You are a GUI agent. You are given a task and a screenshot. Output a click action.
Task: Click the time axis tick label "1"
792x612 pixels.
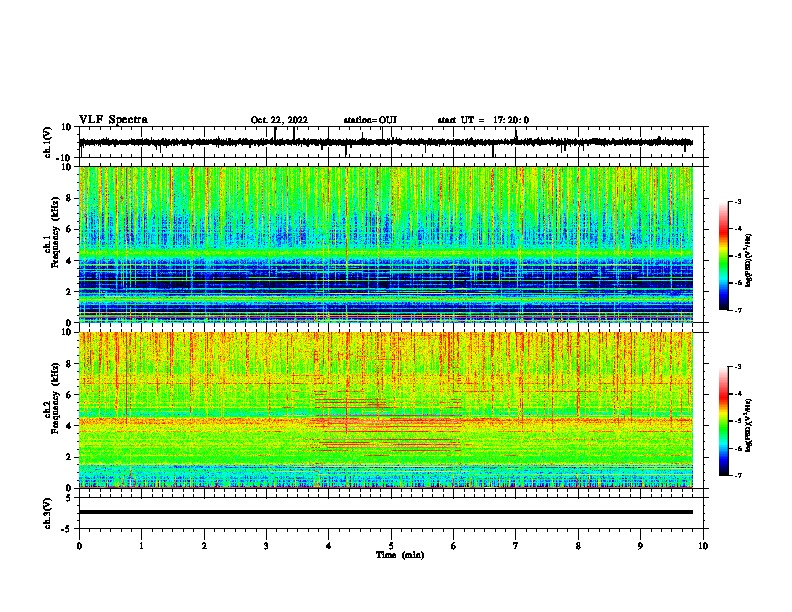pos(142,546)
